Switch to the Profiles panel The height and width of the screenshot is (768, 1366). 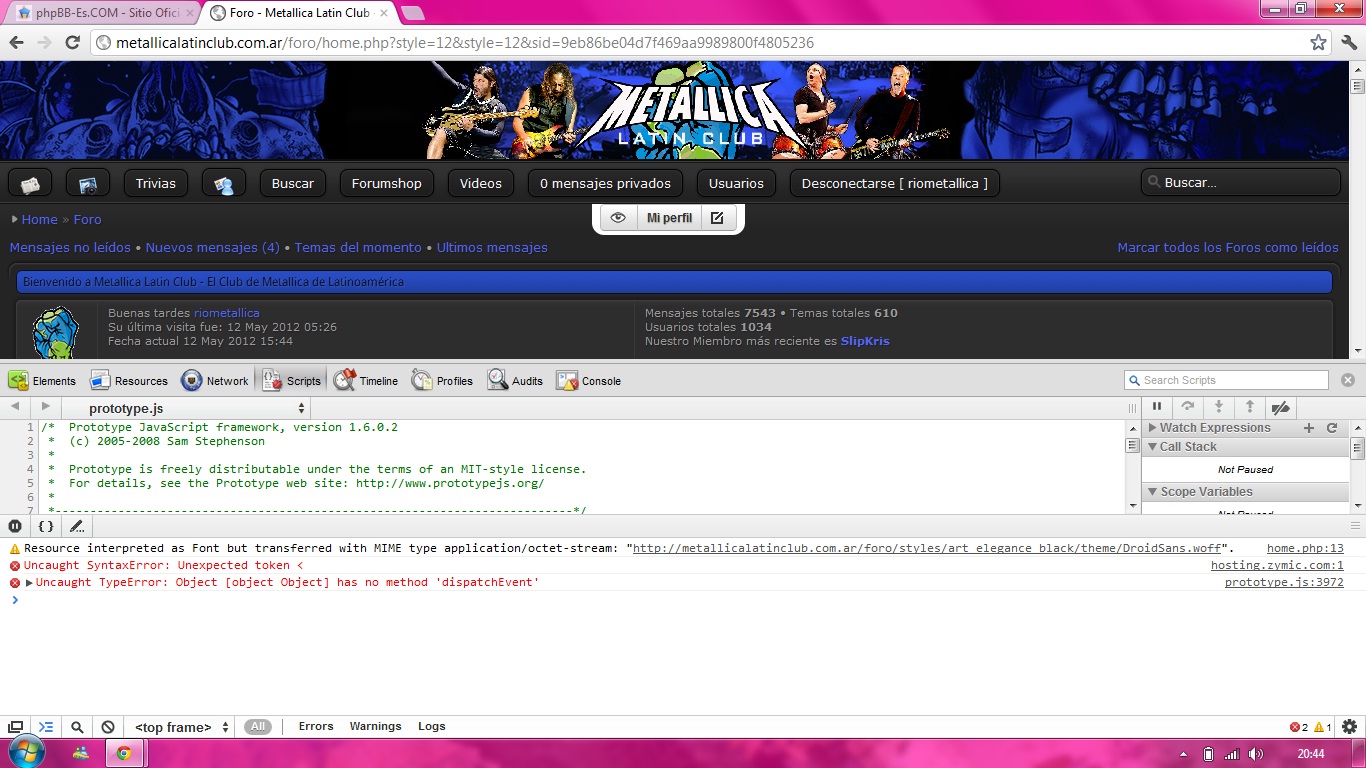click(x=442, y=380)
